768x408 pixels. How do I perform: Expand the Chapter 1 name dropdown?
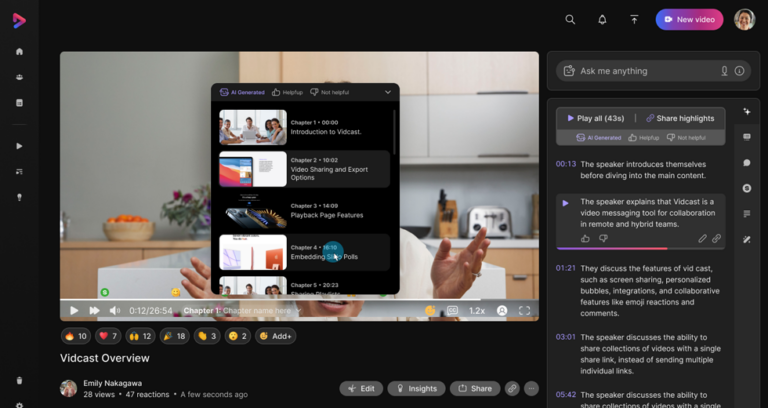pos(298,311)
